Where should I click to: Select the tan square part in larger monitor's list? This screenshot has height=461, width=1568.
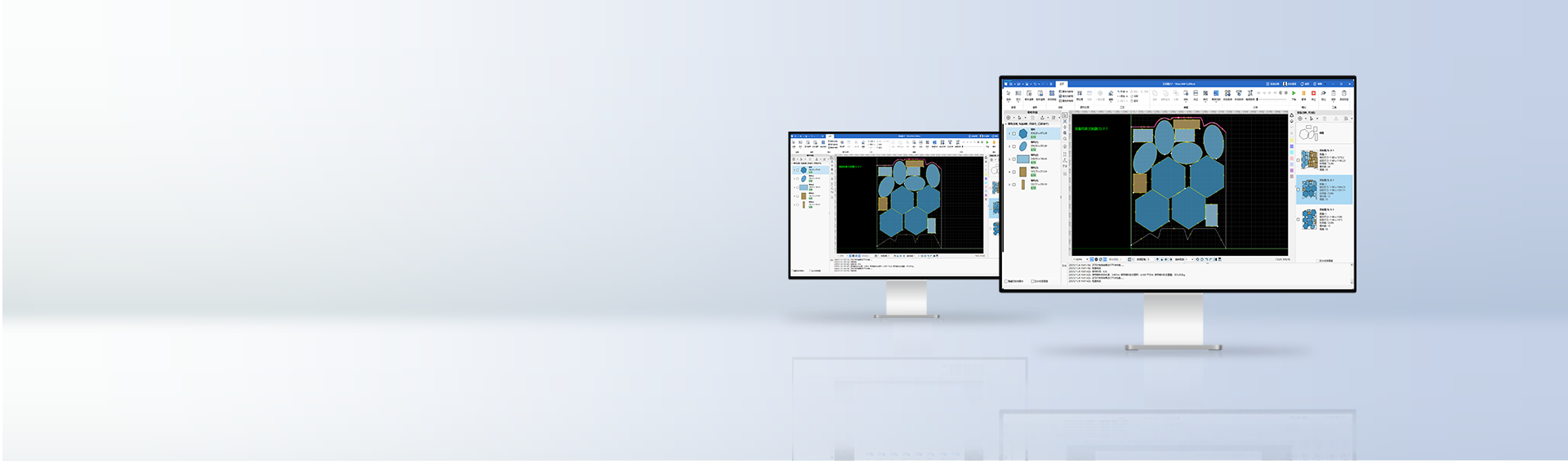[1023, 172]
